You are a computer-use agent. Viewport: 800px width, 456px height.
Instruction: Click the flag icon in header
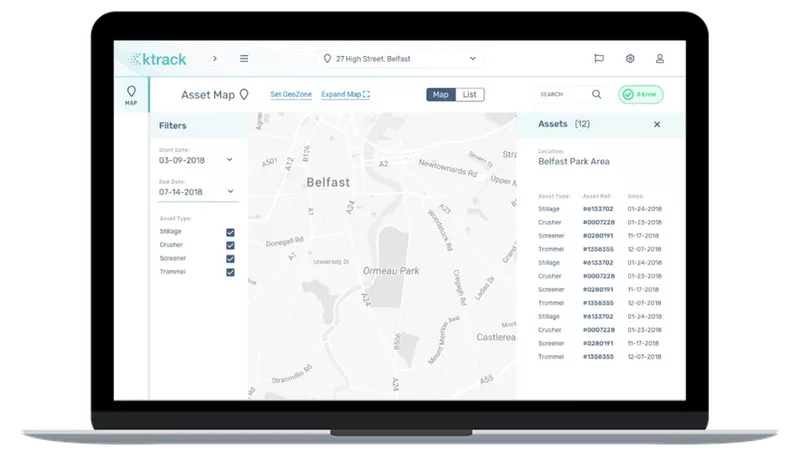[x=599, y=59]
